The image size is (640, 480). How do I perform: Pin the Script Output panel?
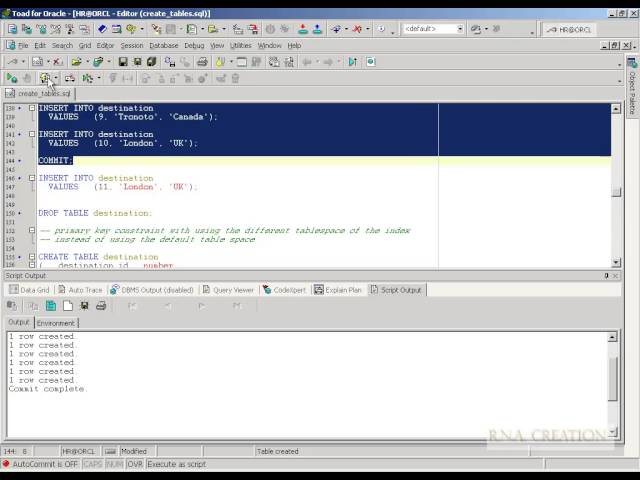click(x=607, y=276)
